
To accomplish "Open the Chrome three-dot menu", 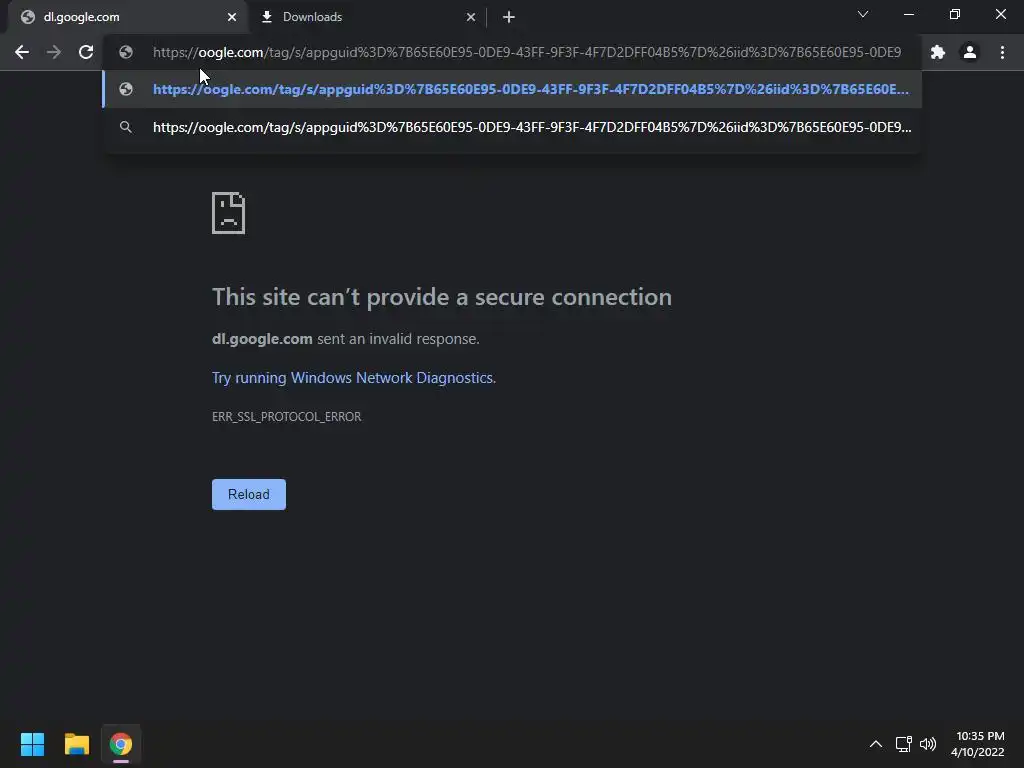I will click(1002, 52).
